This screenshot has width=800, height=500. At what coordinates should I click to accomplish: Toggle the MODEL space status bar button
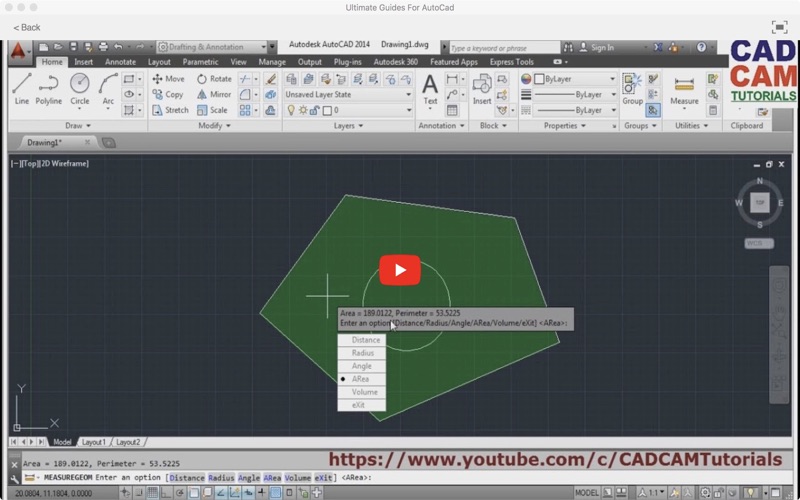pyautogui.click(x=587, y=493)
